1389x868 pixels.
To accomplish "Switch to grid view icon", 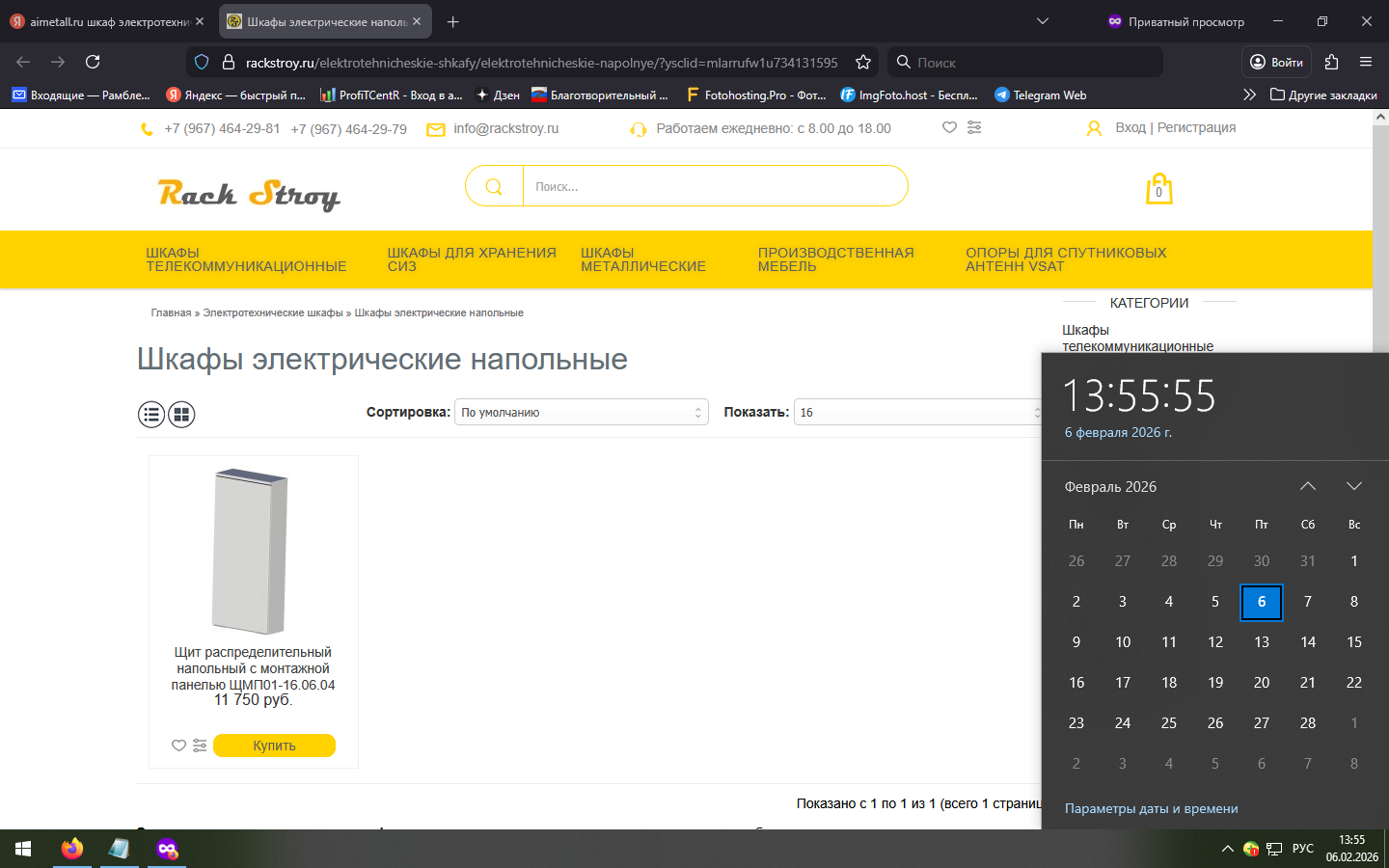I will (x=181, y=415).
